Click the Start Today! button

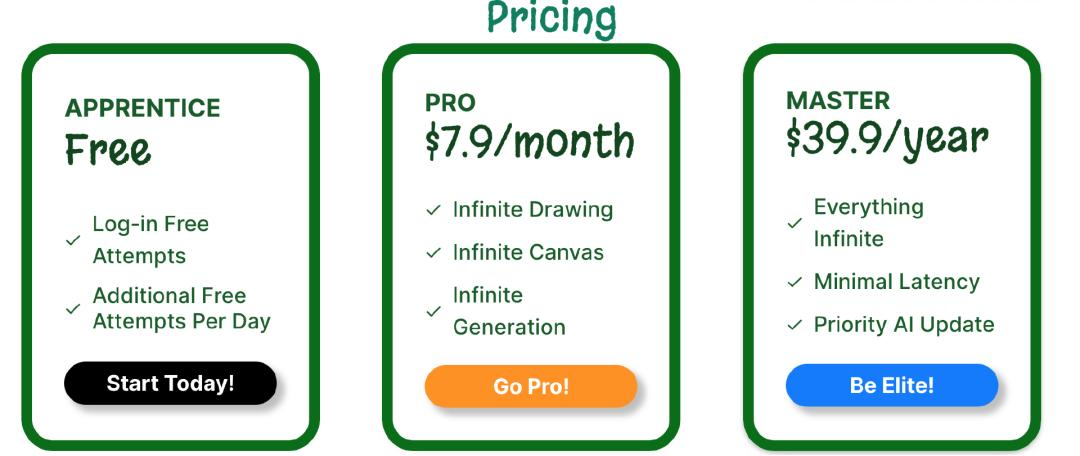click(x=170, y=383)
